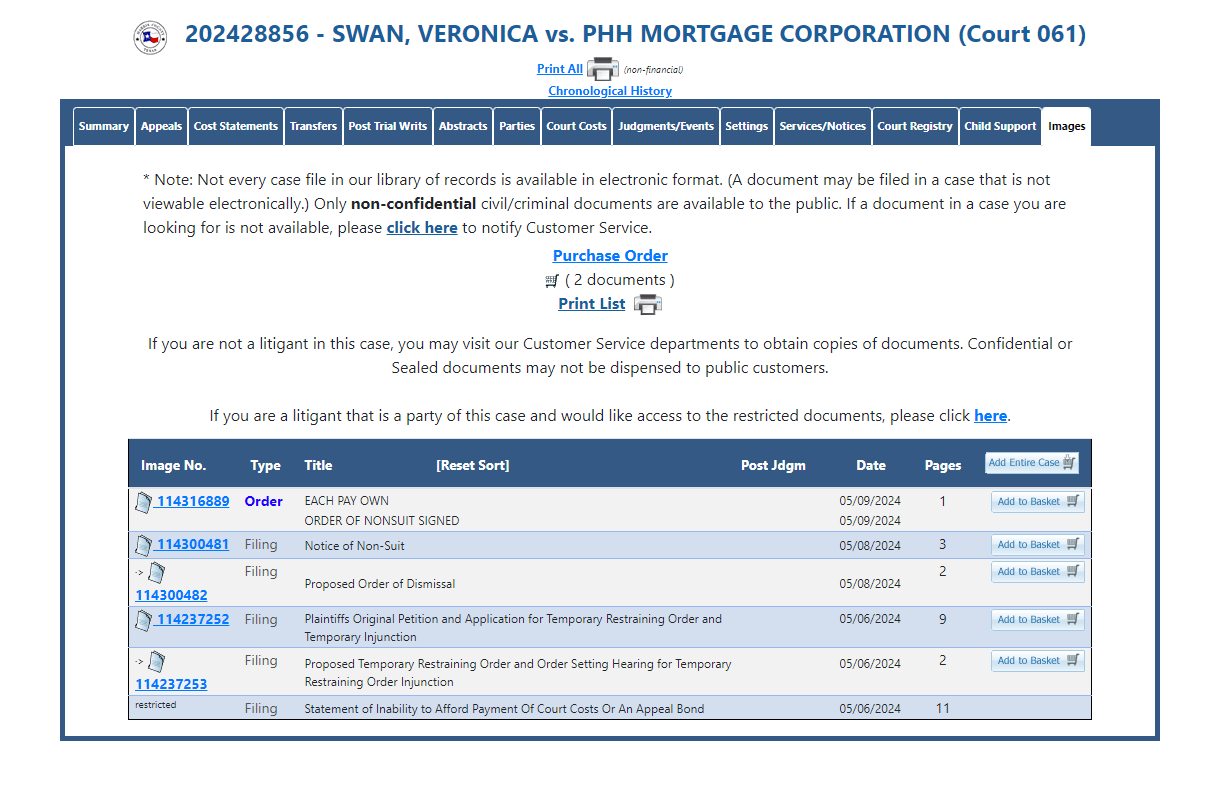This screenshot has width=1225, height=789.
Task: Click the 'restricted' label in last row
Action: (x=156, y=705)
